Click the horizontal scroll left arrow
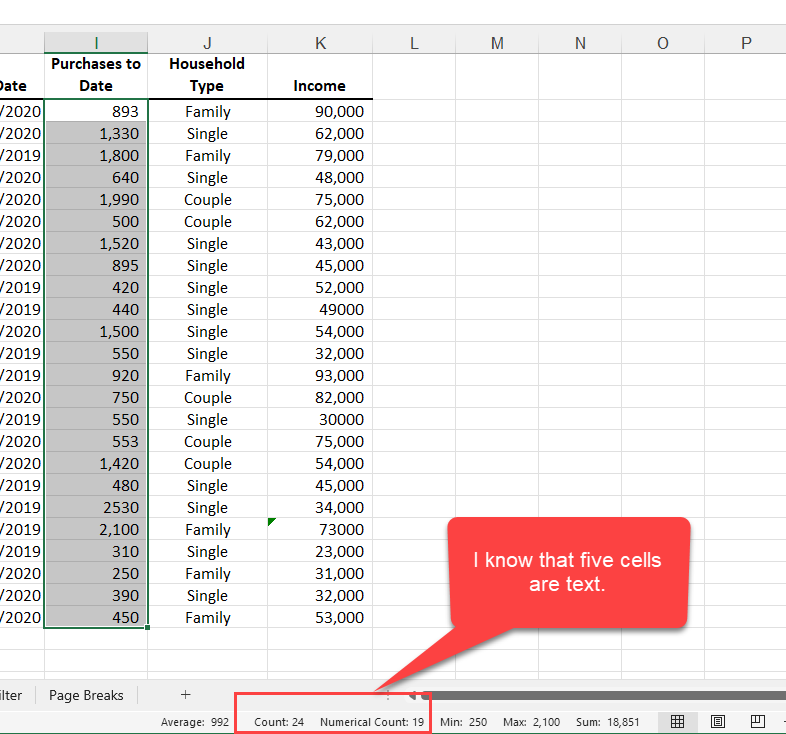 pyautogui.click(x=412, y=695)
